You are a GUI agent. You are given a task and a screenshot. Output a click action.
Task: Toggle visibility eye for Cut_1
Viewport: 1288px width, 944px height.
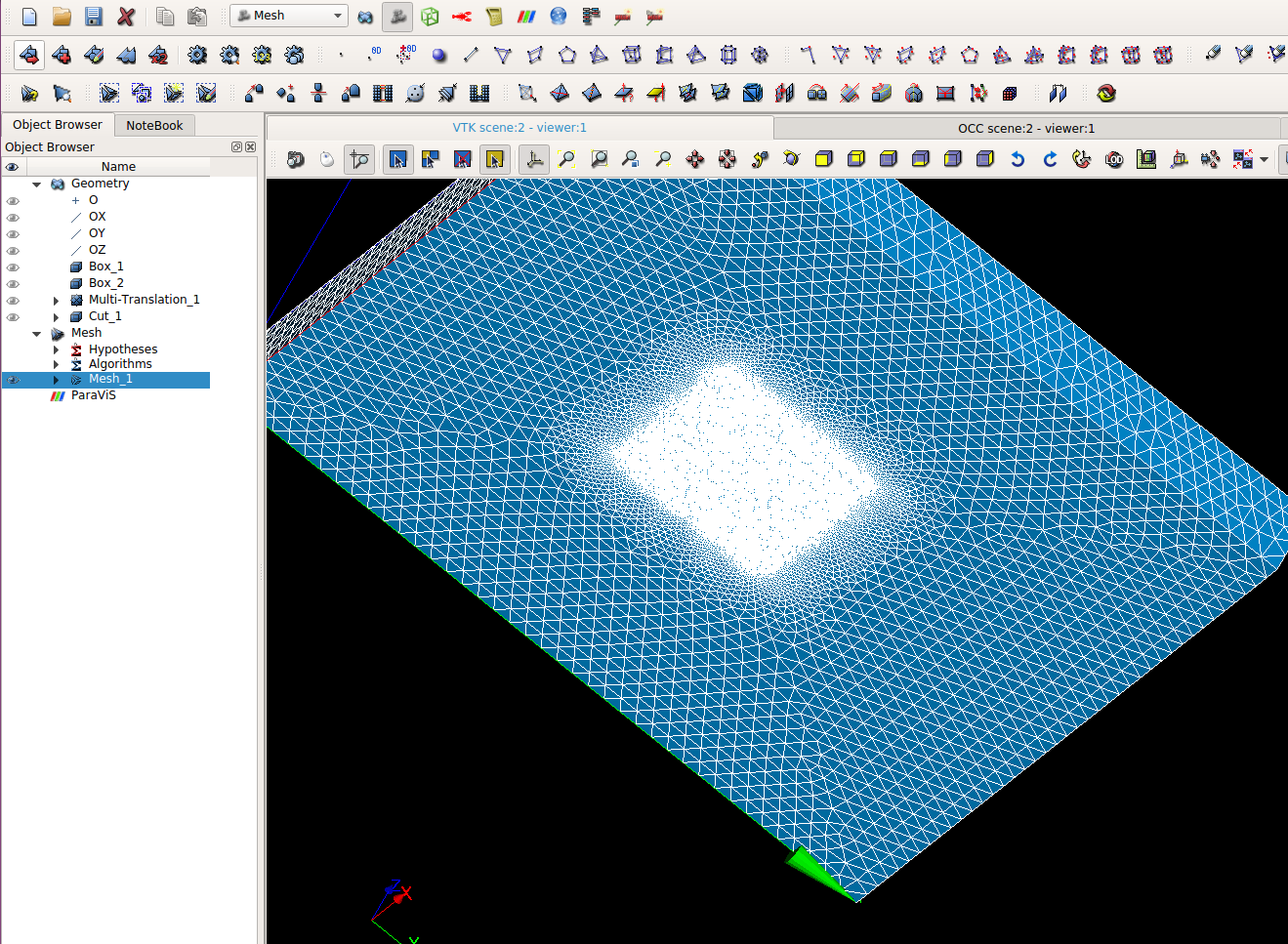point(13,317)
